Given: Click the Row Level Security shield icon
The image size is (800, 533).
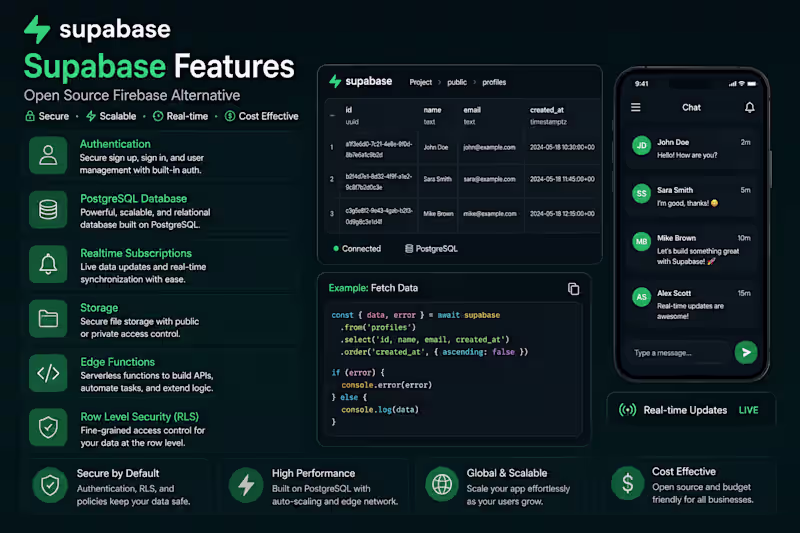Looking at the screenshot, I should pyautogui.click(x=48, y=427).
